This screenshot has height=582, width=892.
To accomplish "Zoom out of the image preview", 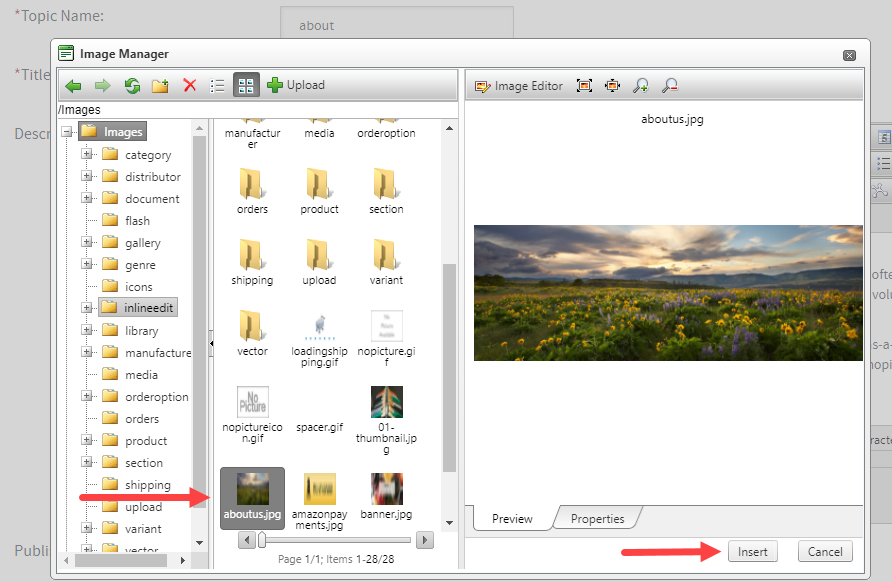I will click(669, 85).
